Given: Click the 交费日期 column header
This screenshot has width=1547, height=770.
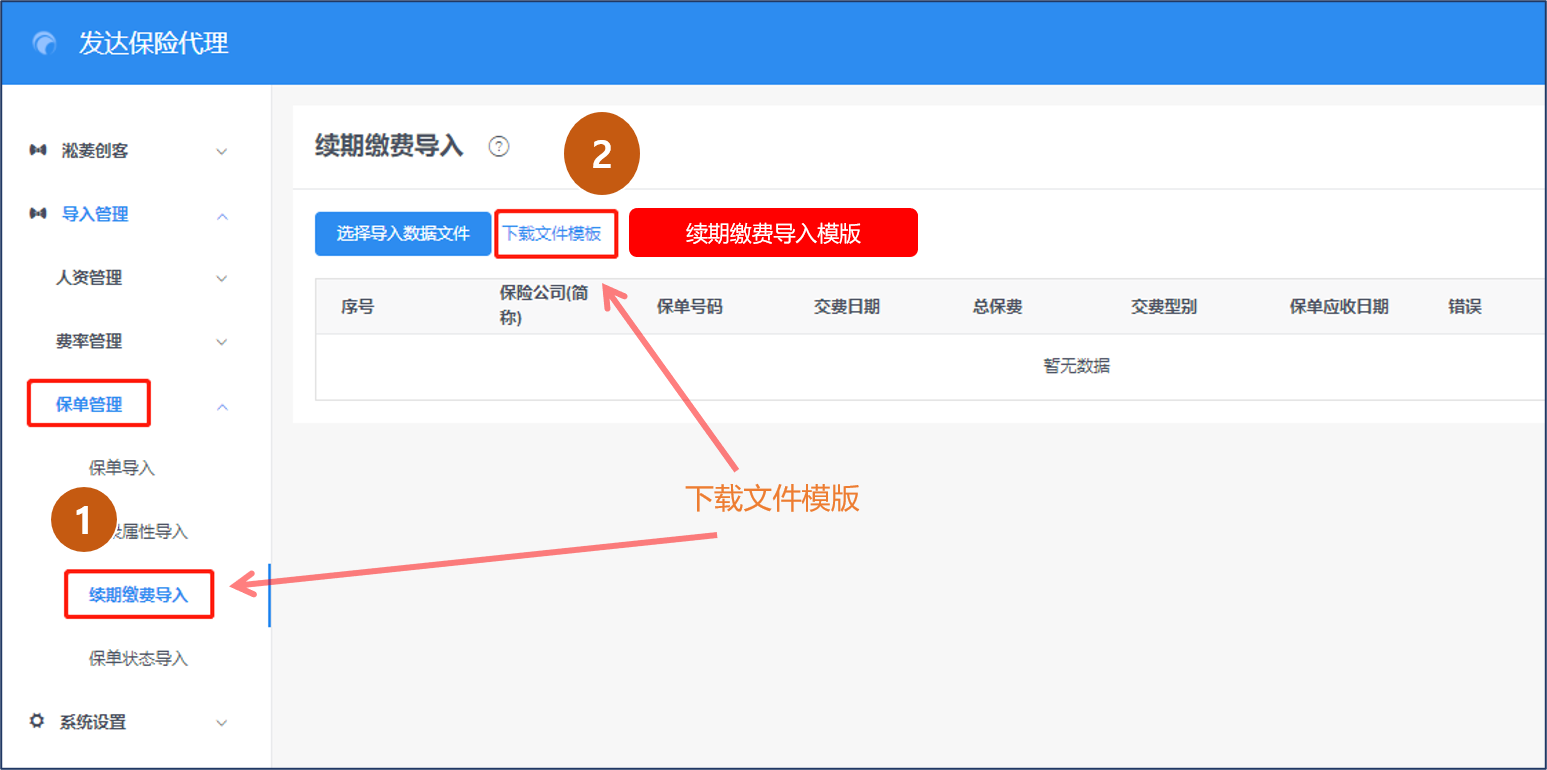Looking at the screenshot, I should pos(847,306).
